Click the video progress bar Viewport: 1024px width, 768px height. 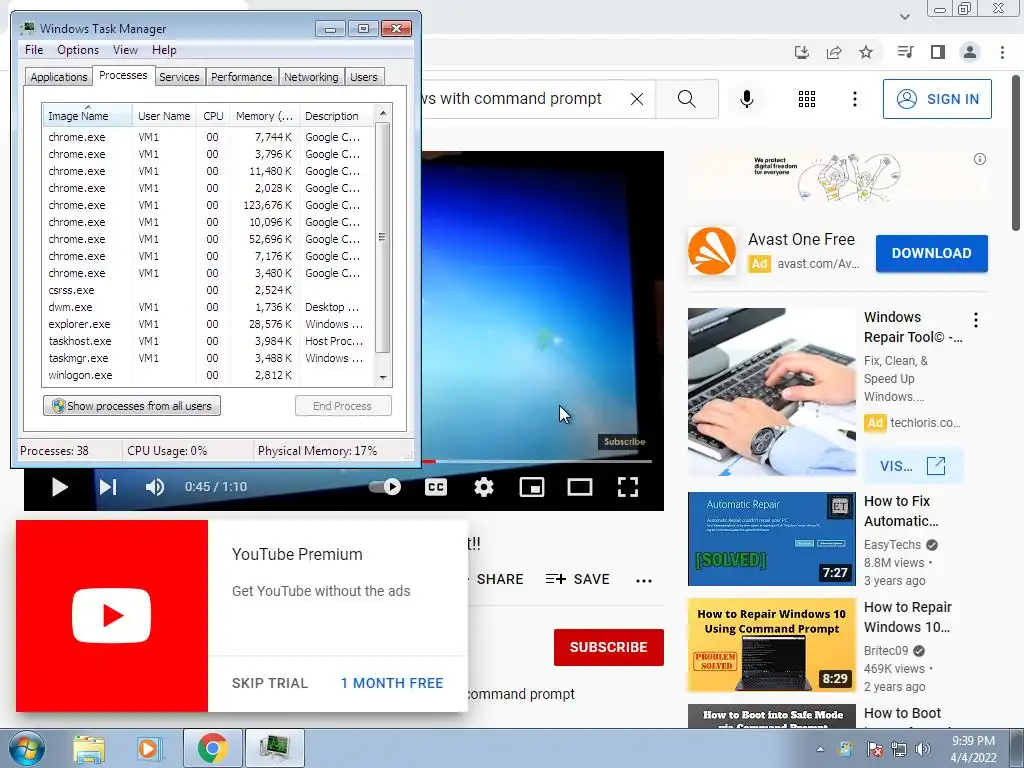(537, 461)
